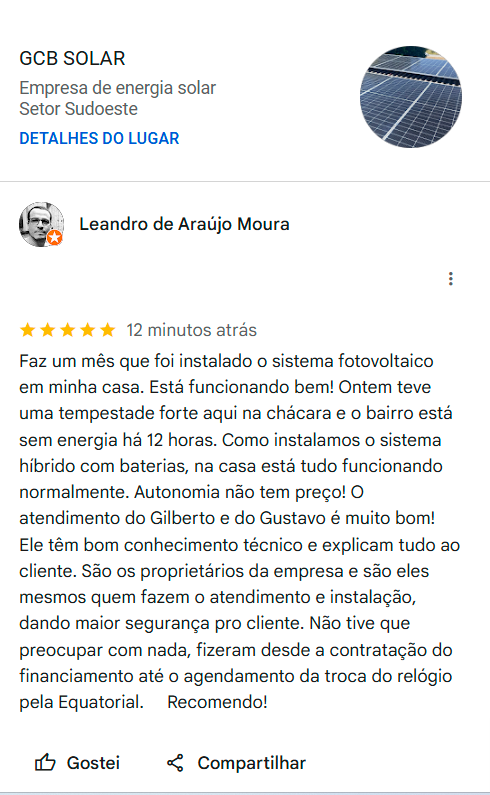Select the '12 minutos atrás' timestamp
Screen dimensions: 490x795
(192, 331)
